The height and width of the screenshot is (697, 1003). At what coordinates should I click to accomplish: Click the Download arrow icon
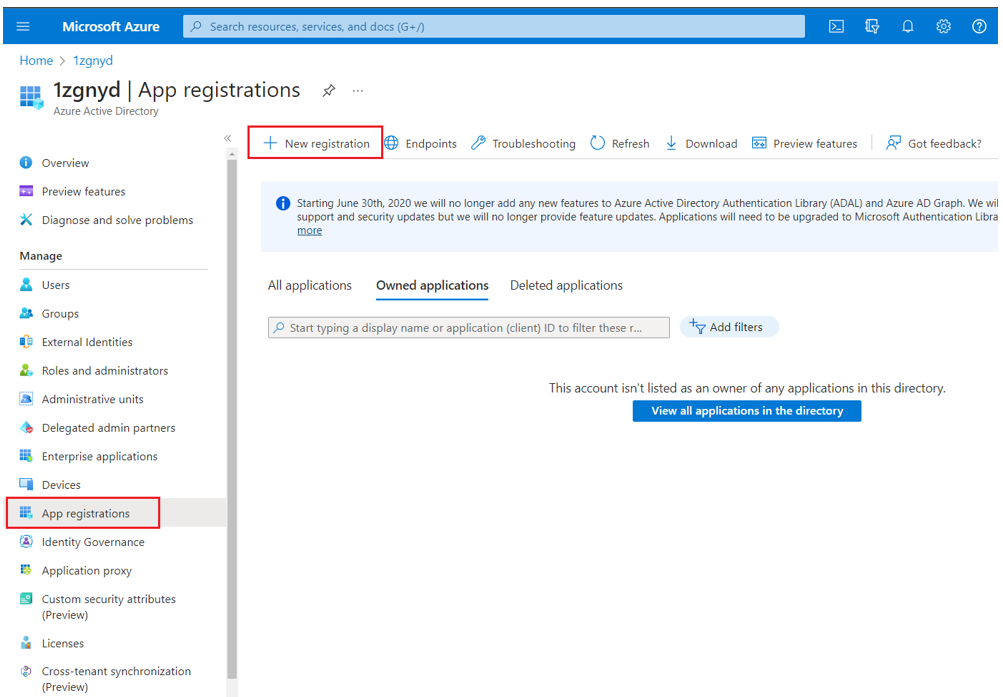tap(671, 143)
